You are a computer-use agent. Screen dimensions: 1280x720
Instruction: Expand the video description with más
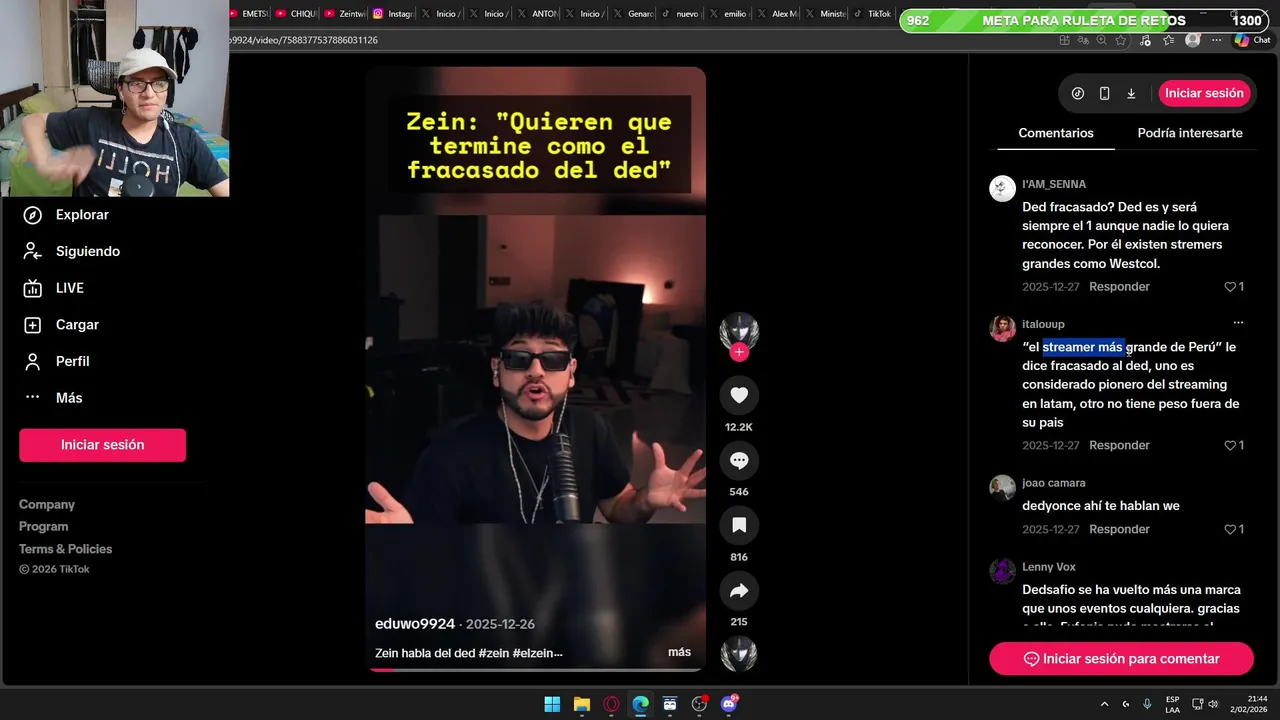[679, 652]
